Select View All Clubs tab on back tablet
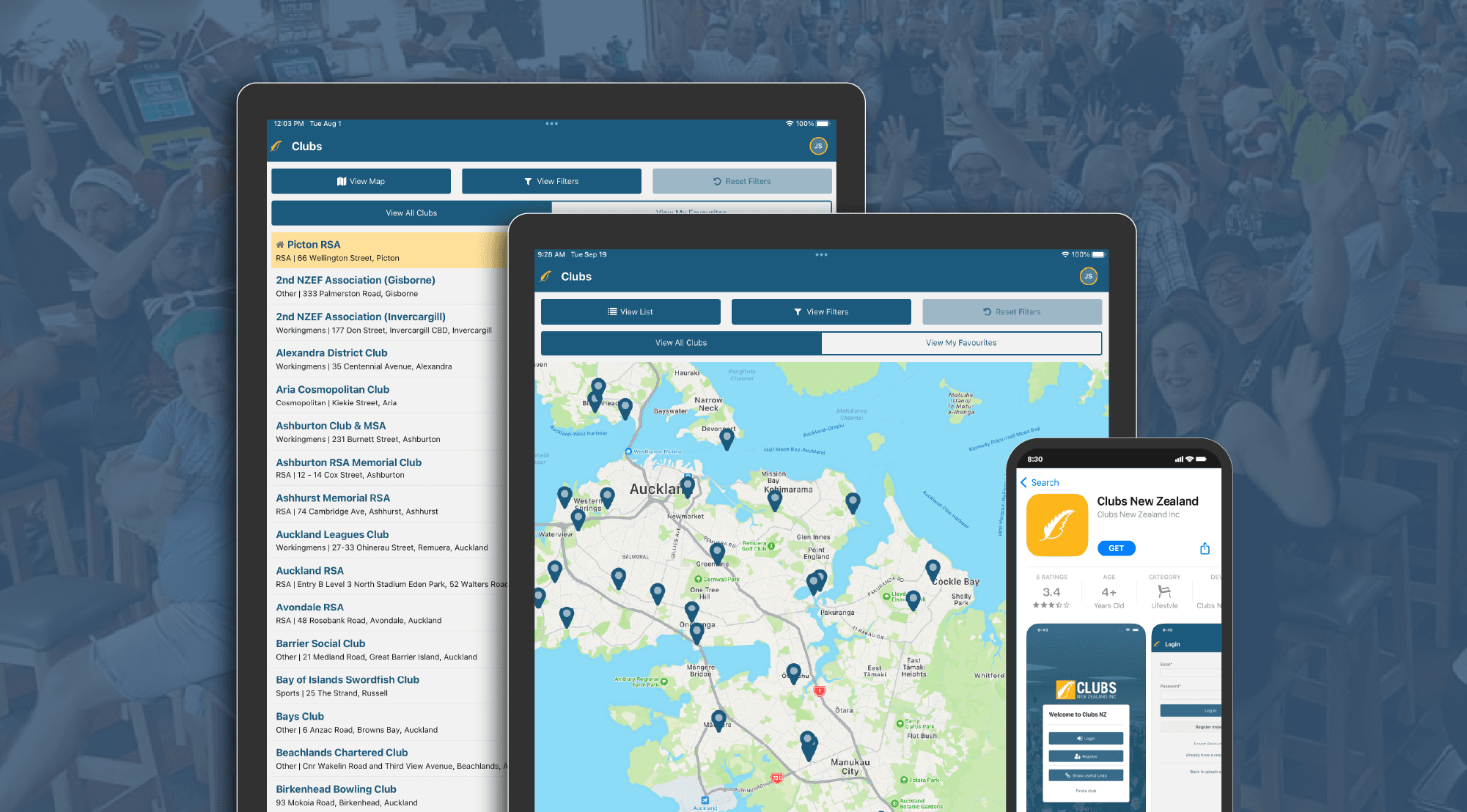Image resolution: width=1467 pixels, height=812 pixels. [x=411, y=213]
